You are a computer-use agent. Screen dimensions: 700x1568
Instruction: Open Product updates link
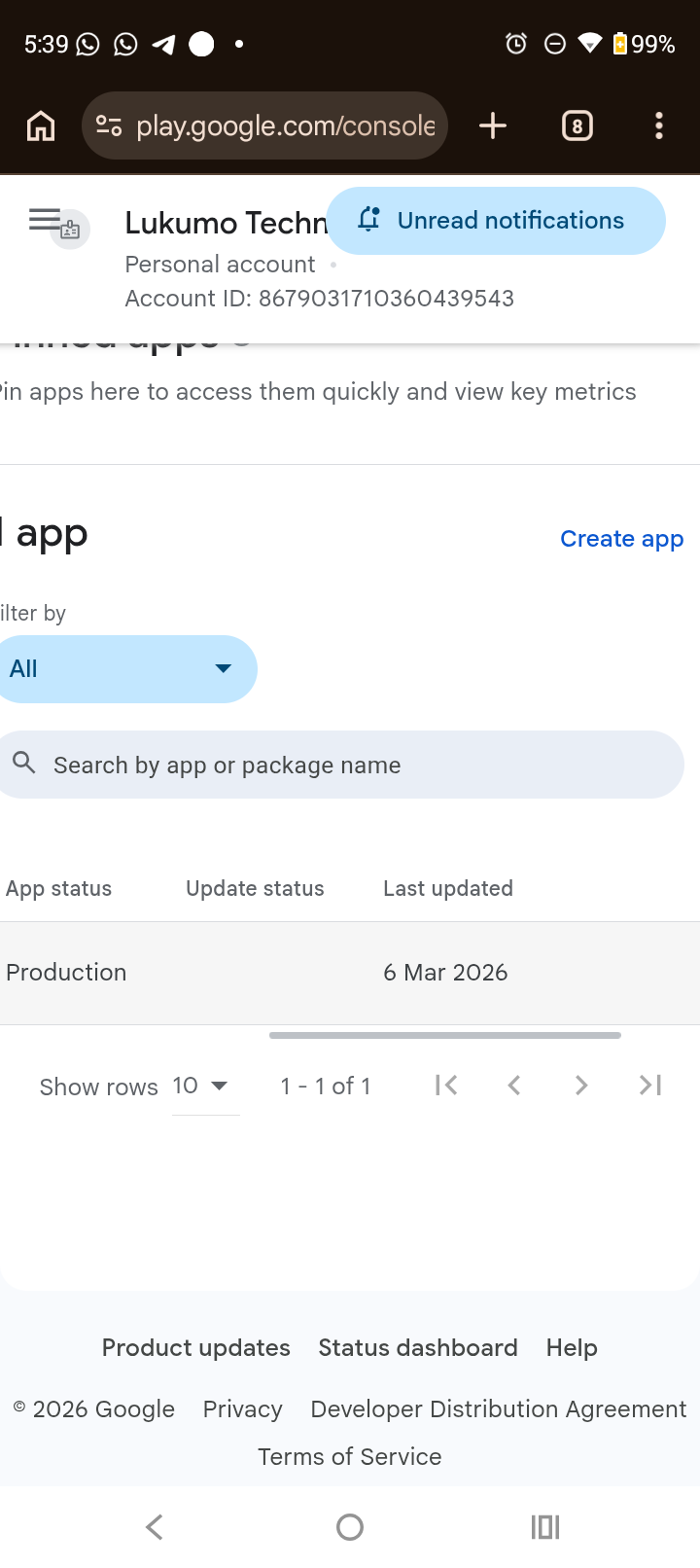196,1347
